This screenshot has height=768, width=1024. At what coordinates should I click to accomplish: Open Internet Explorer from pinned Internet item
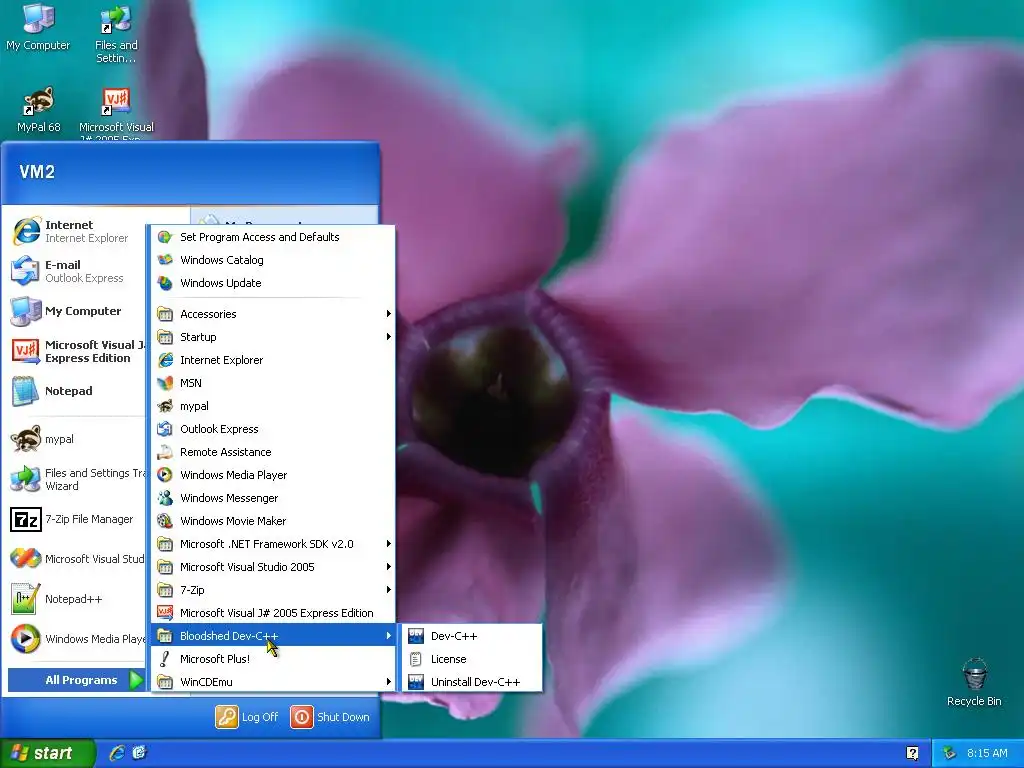click(77, 231)
